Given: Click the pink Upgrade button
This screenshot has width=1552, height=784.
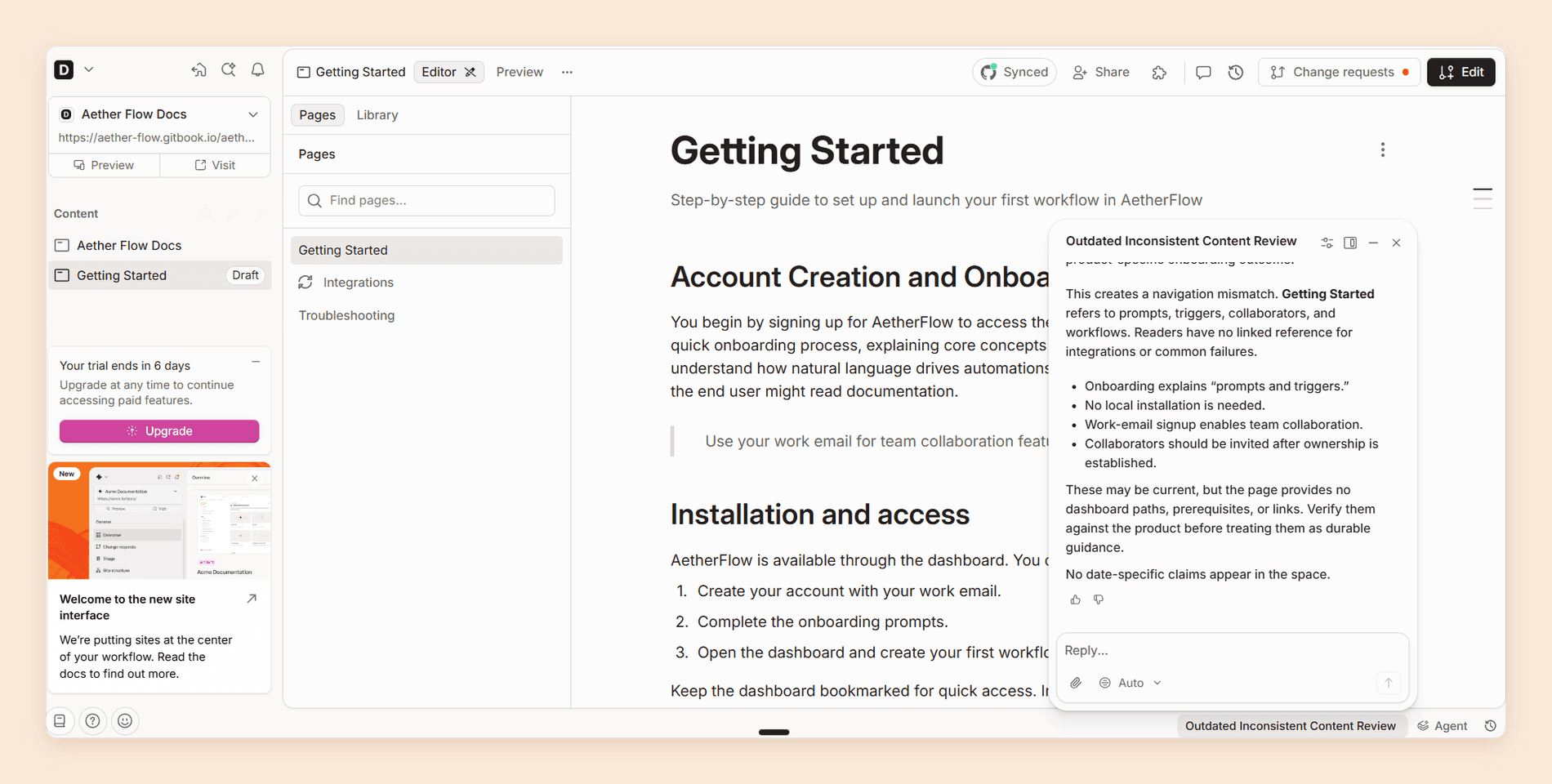Looking at the screenshot, I should (x=159, y=431).
